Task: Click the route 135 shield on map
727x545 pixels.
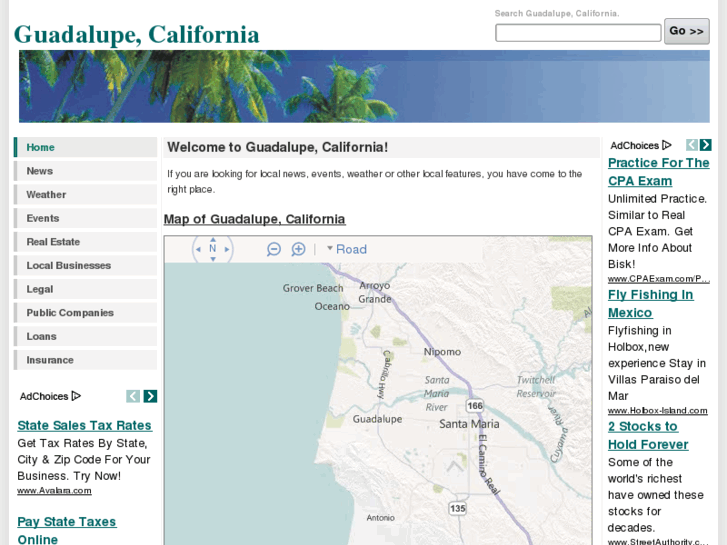Action: [457, 508]
